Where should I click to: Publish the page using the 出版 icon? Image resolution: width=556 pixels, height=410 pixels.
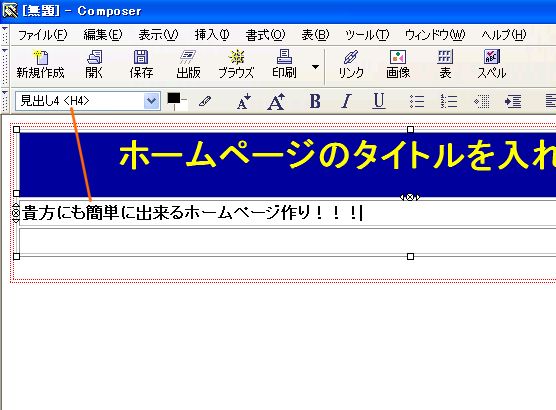[x=188, y=65]
